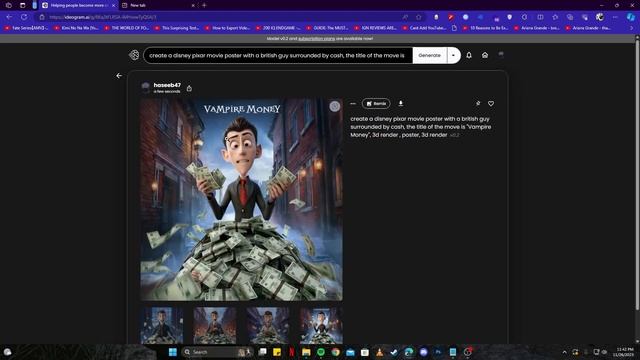Download the generated image
Viewport: 640px width, 360px height.
click(x=401, y=104)
